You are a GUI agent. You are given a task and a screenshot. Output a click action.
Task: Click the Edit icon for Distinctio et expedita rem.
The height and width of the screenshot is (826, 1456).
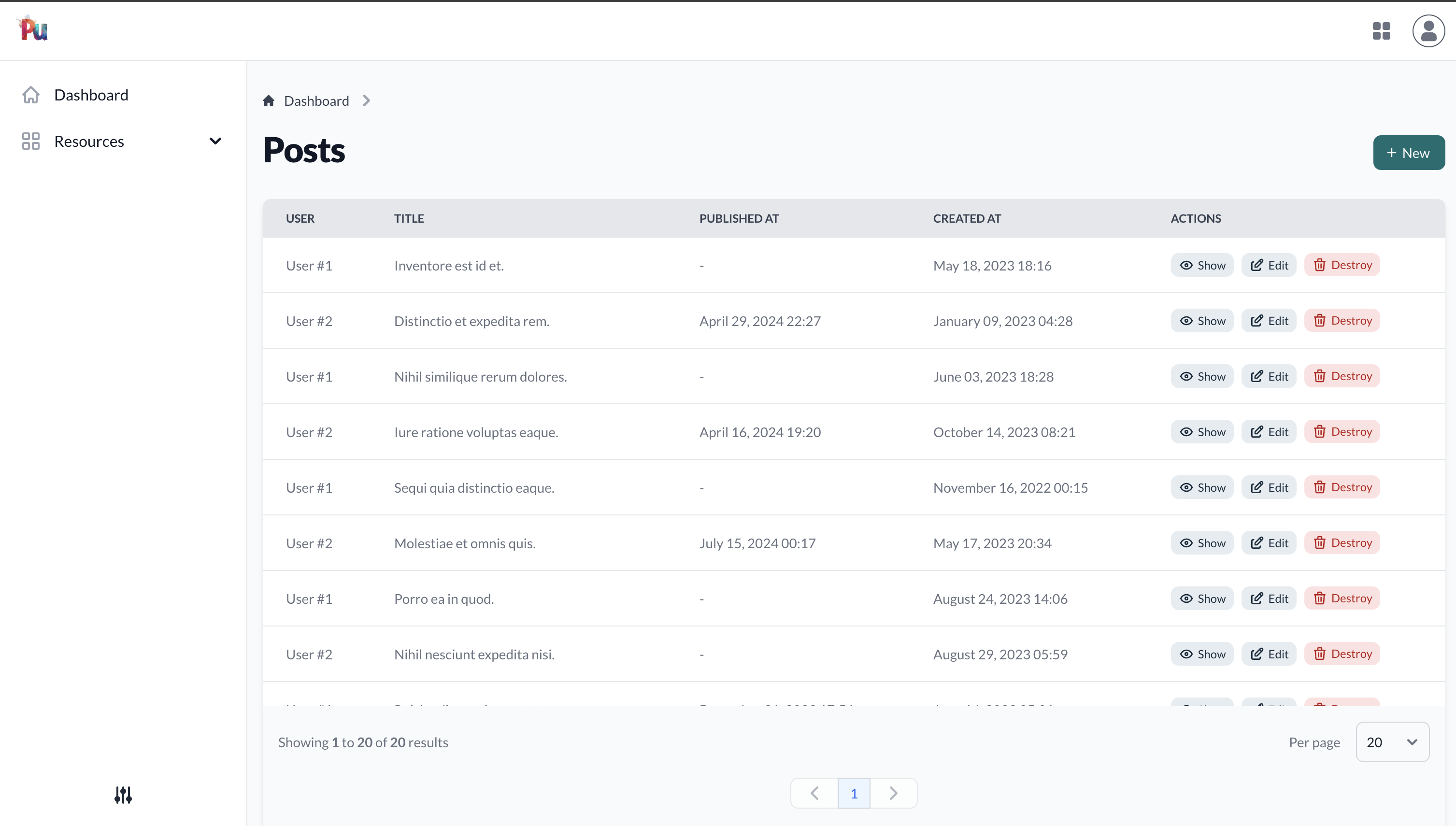pyautogui.click(x=1270, y=320)
